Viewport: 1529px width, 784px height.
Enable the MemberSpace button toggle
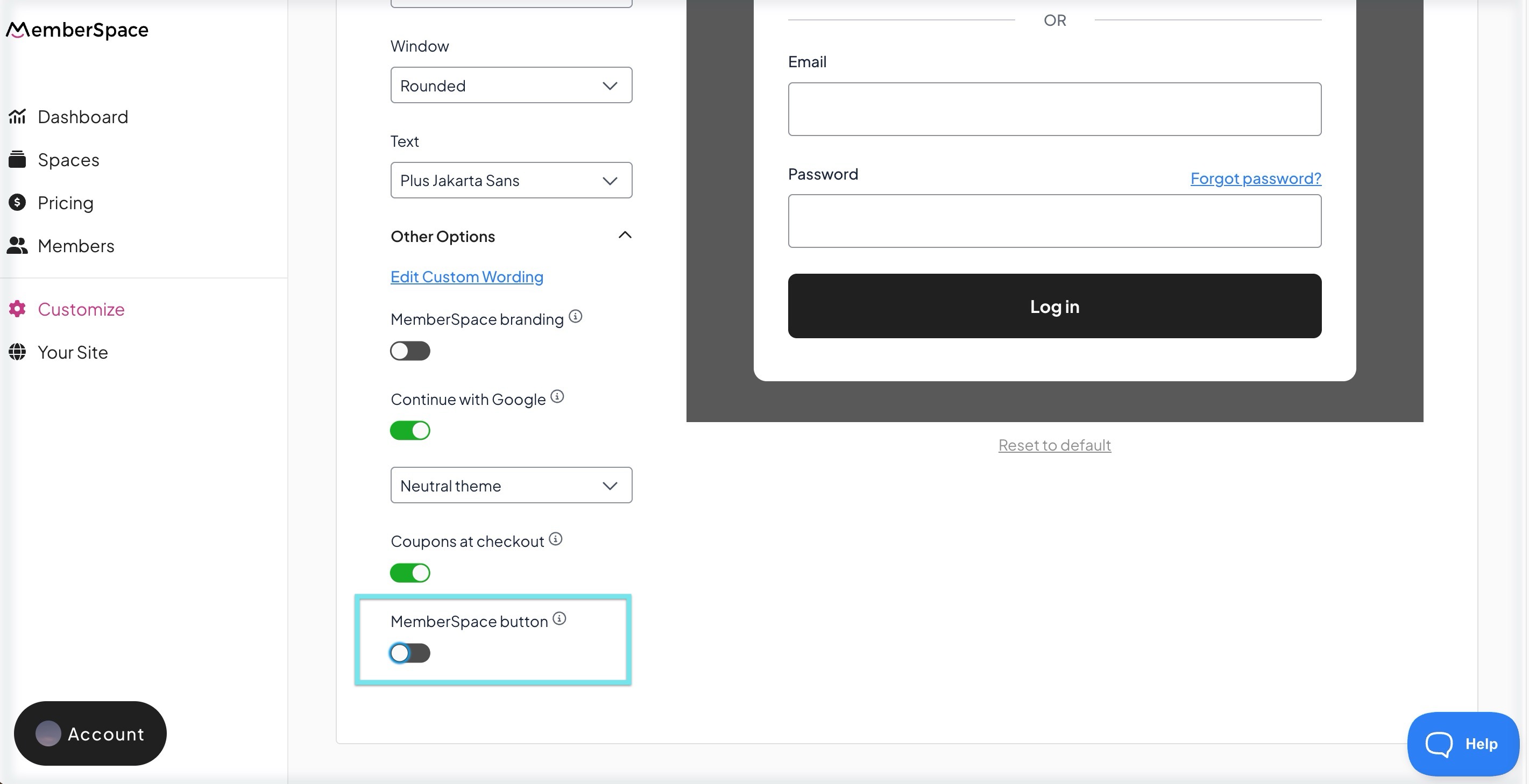pyautogui.click(x=409, y=653)
